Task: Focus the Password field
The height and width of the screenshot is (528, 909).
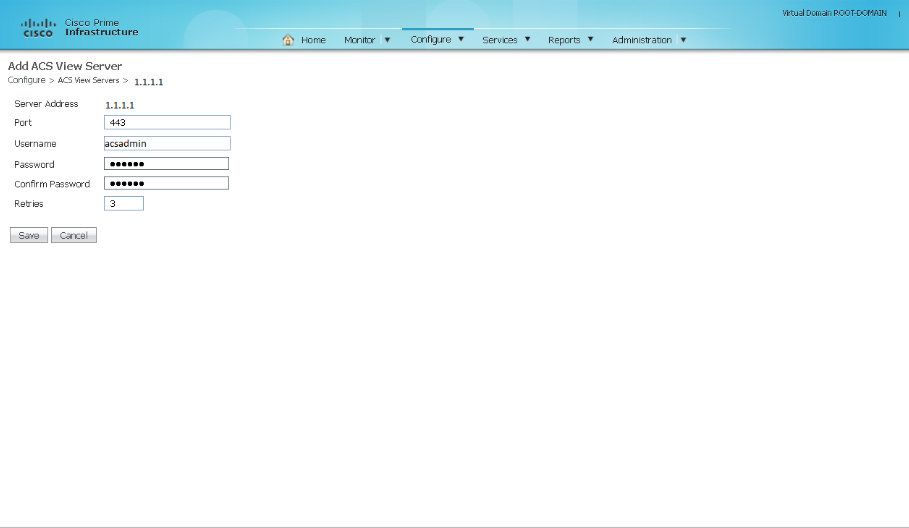Action: point(166,163)
